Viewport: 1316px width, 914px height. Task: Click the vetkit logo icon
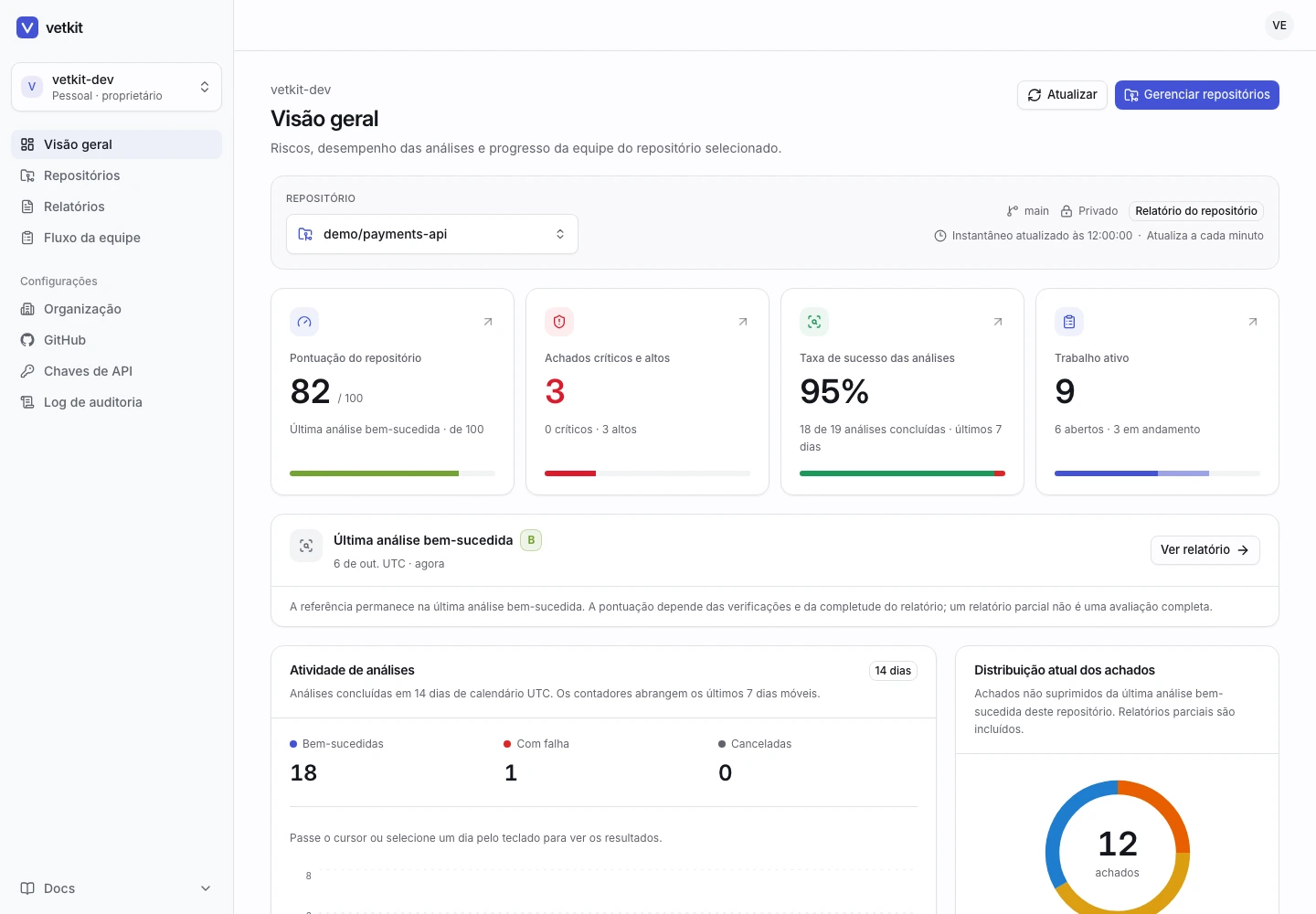click(27, 27)
